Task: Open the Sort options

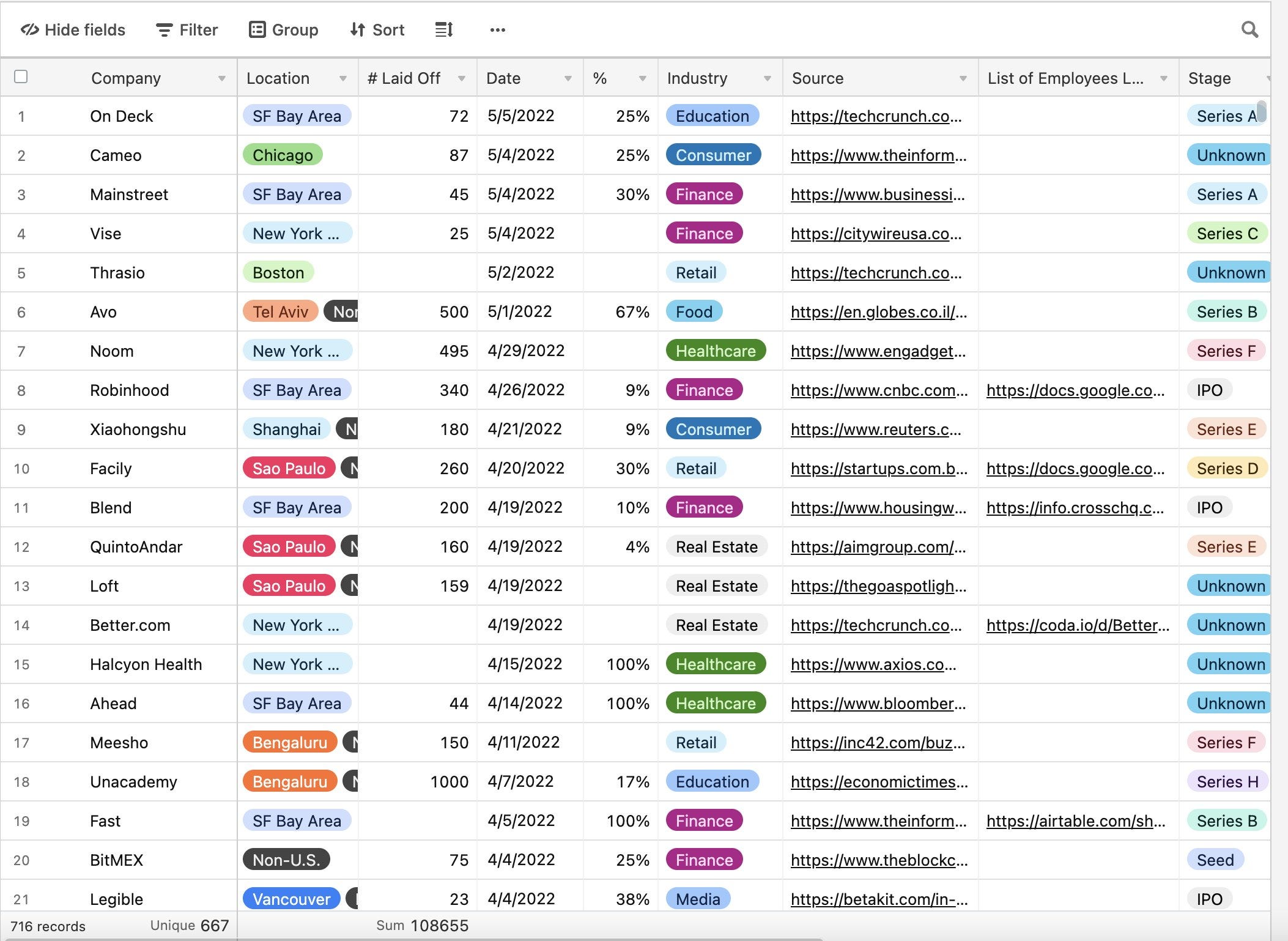Action: pyautogui.click(x=377, y=29)
